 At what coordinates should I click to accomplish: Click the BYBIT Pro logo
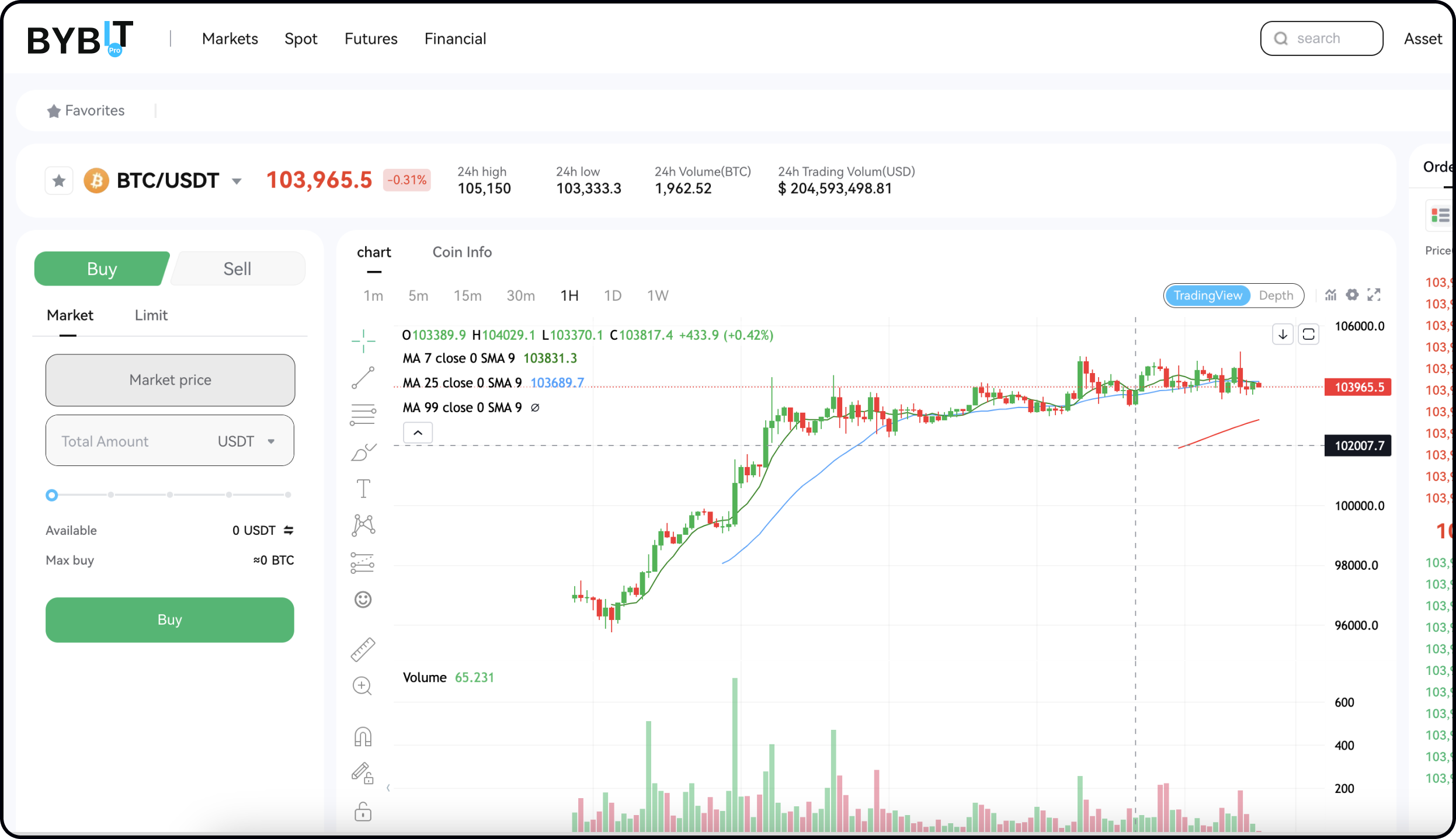coord(81,39)
